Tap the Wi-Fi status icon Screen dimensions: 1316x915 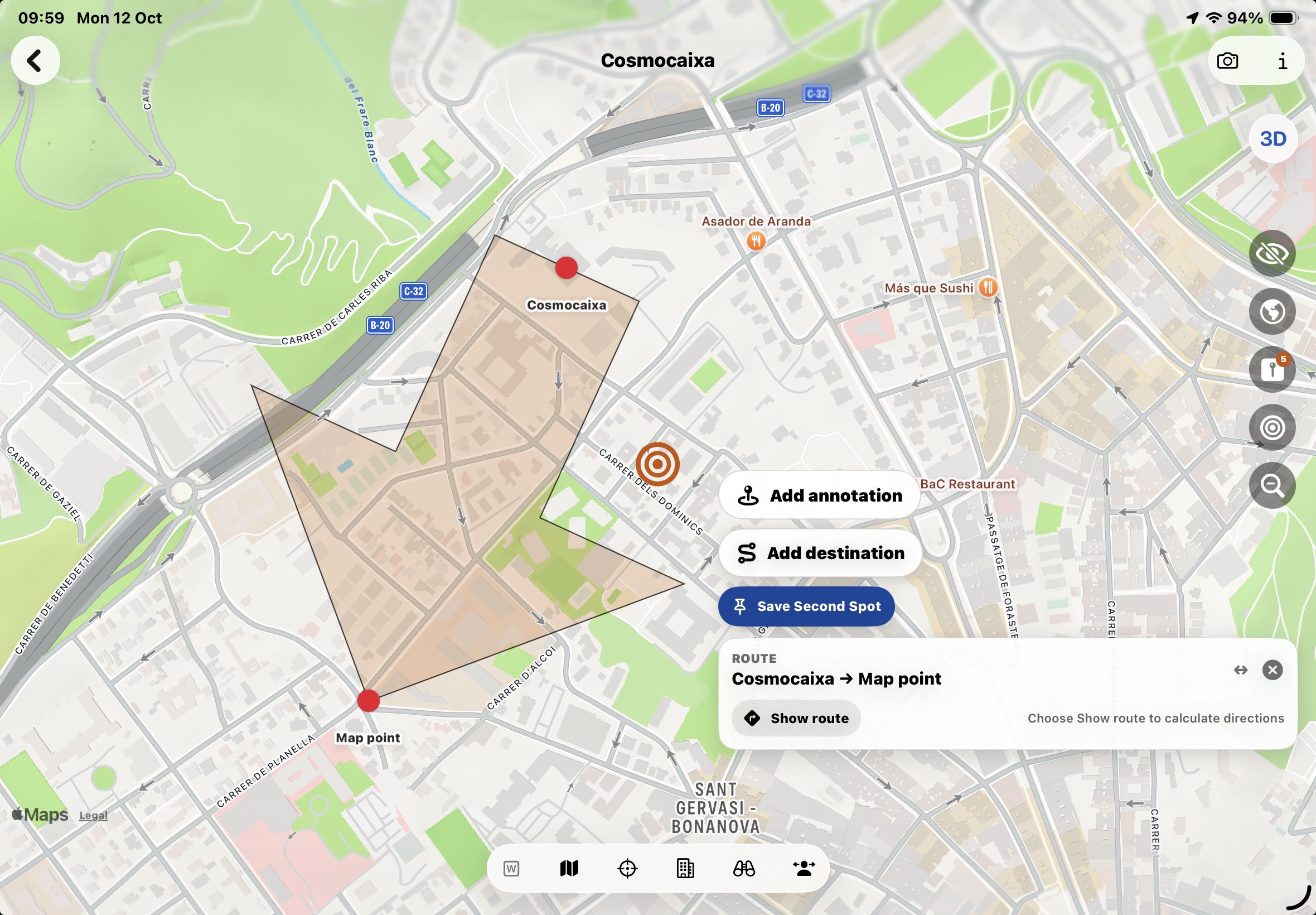pos(1213,18)
